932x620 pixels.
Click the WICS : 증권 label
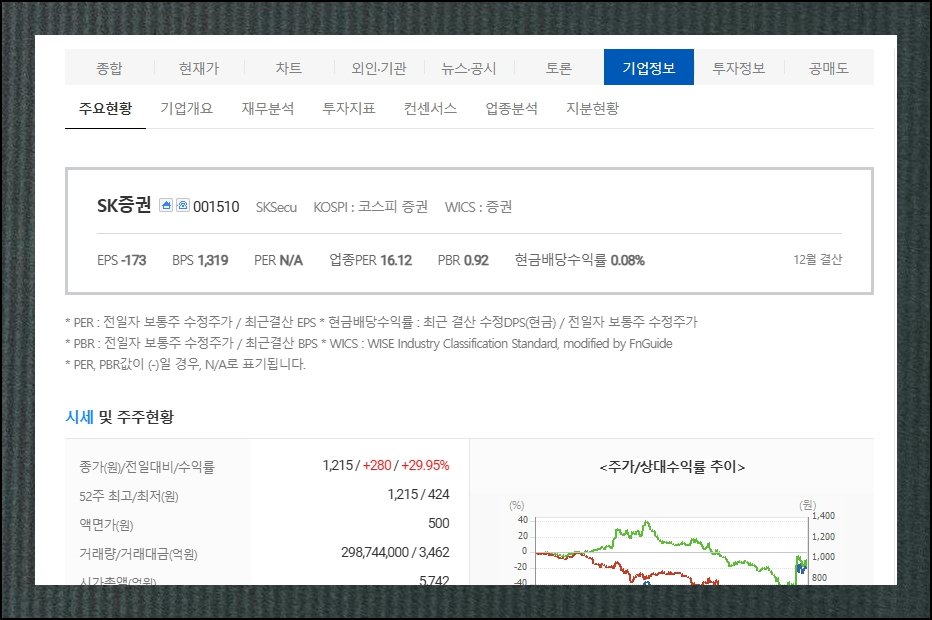point(478,206)
